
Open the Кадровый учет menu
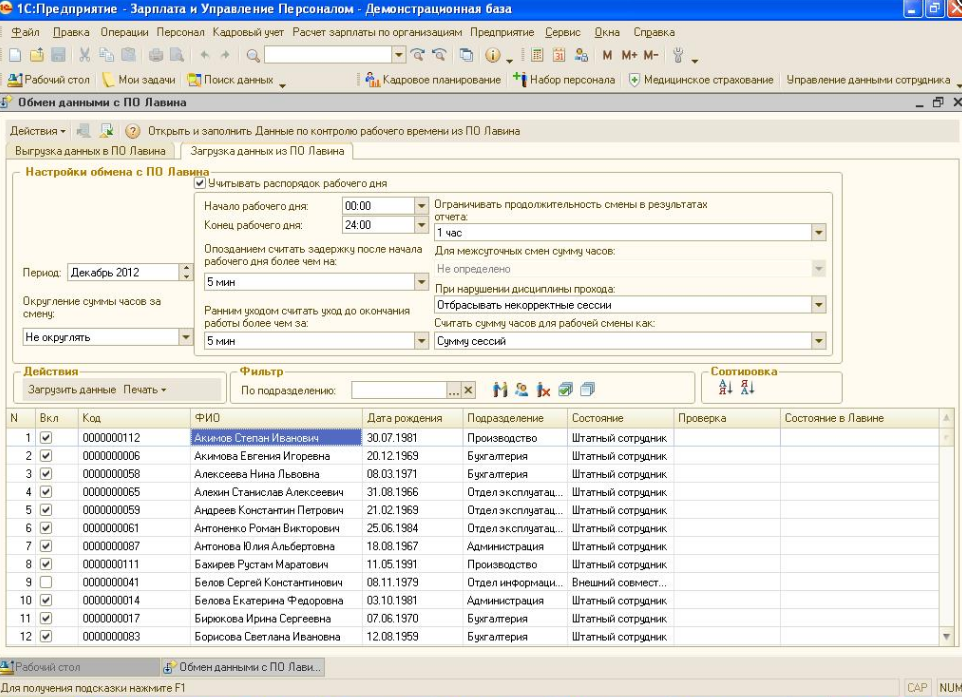coord(248,32)
